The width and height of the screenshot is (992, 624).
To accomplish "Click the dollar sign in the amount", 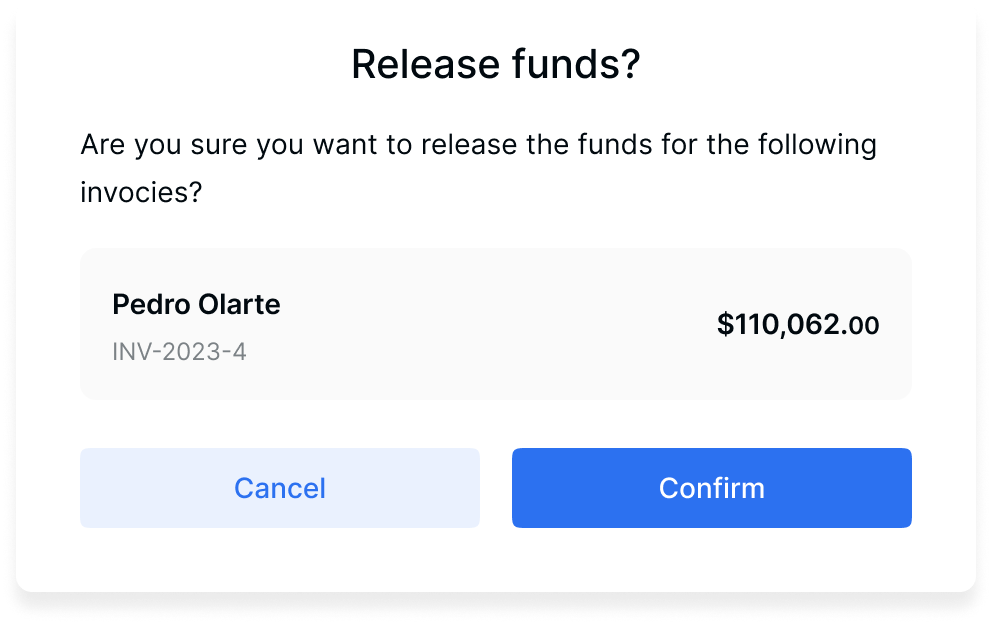I will [x=725, y=324].
